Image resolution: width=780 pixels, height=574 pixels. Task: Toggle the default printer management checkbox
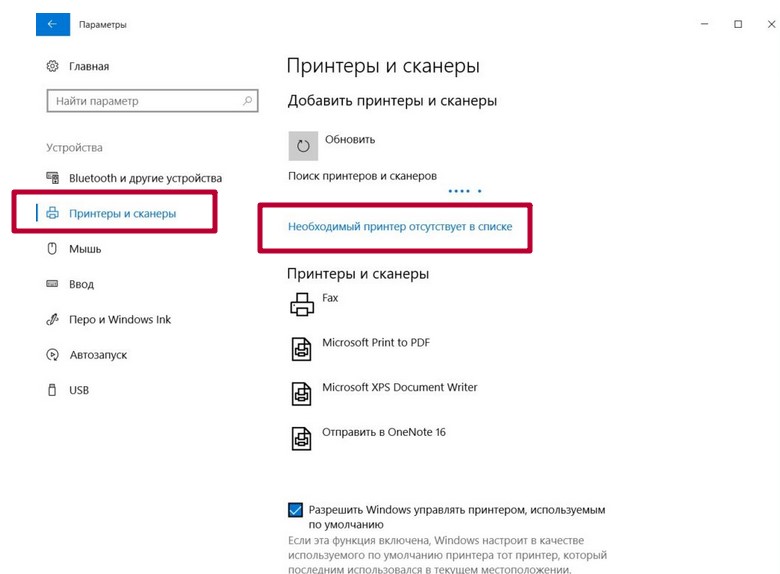point(295,510)
